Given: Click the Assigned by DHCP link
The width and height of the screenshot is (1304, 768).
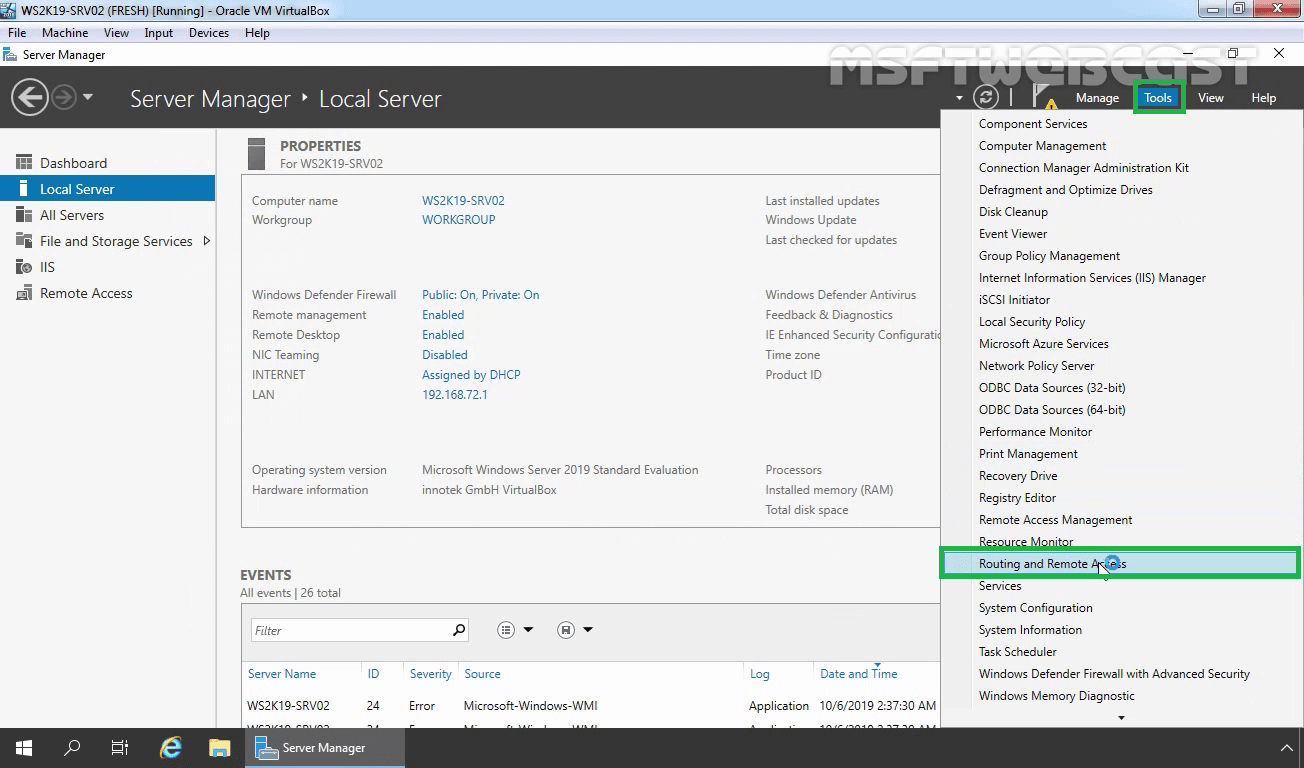Looking at the screenshot, I should pyautogui.click(x=471, y=374).
